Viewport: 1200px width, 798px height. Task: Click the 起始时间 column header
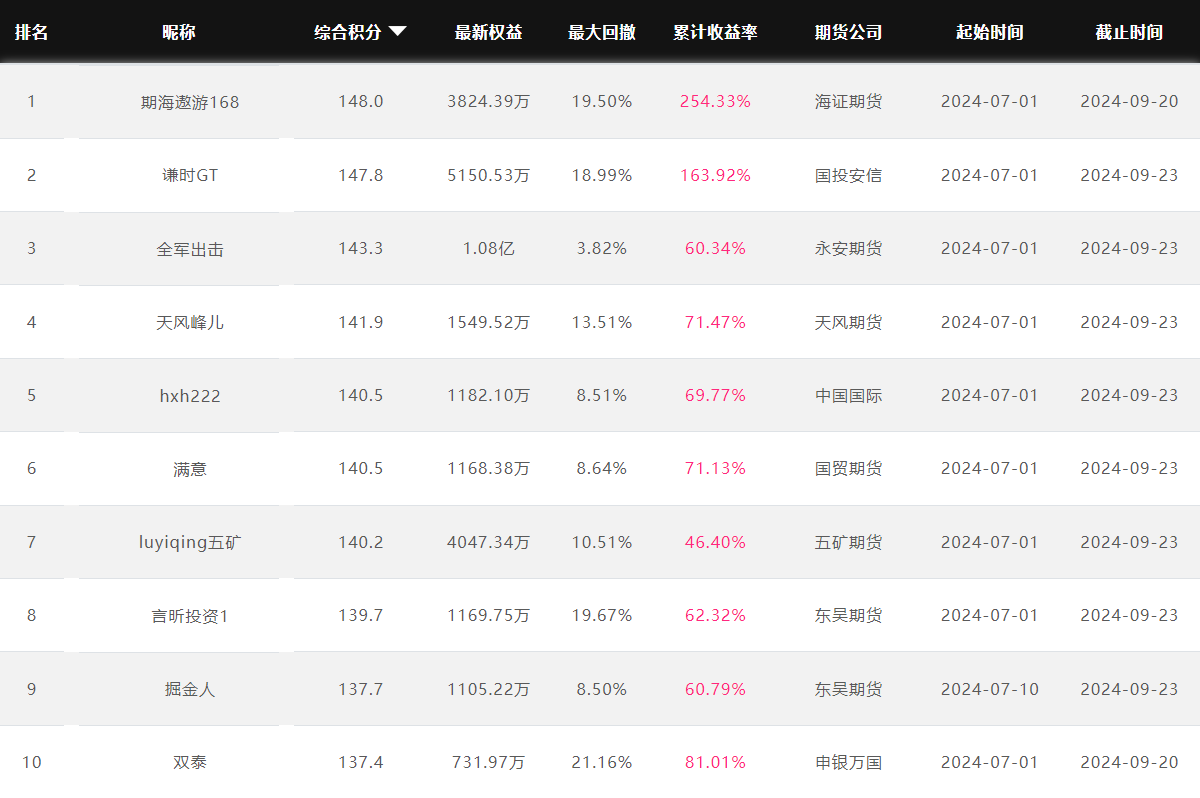pos(989,32)
